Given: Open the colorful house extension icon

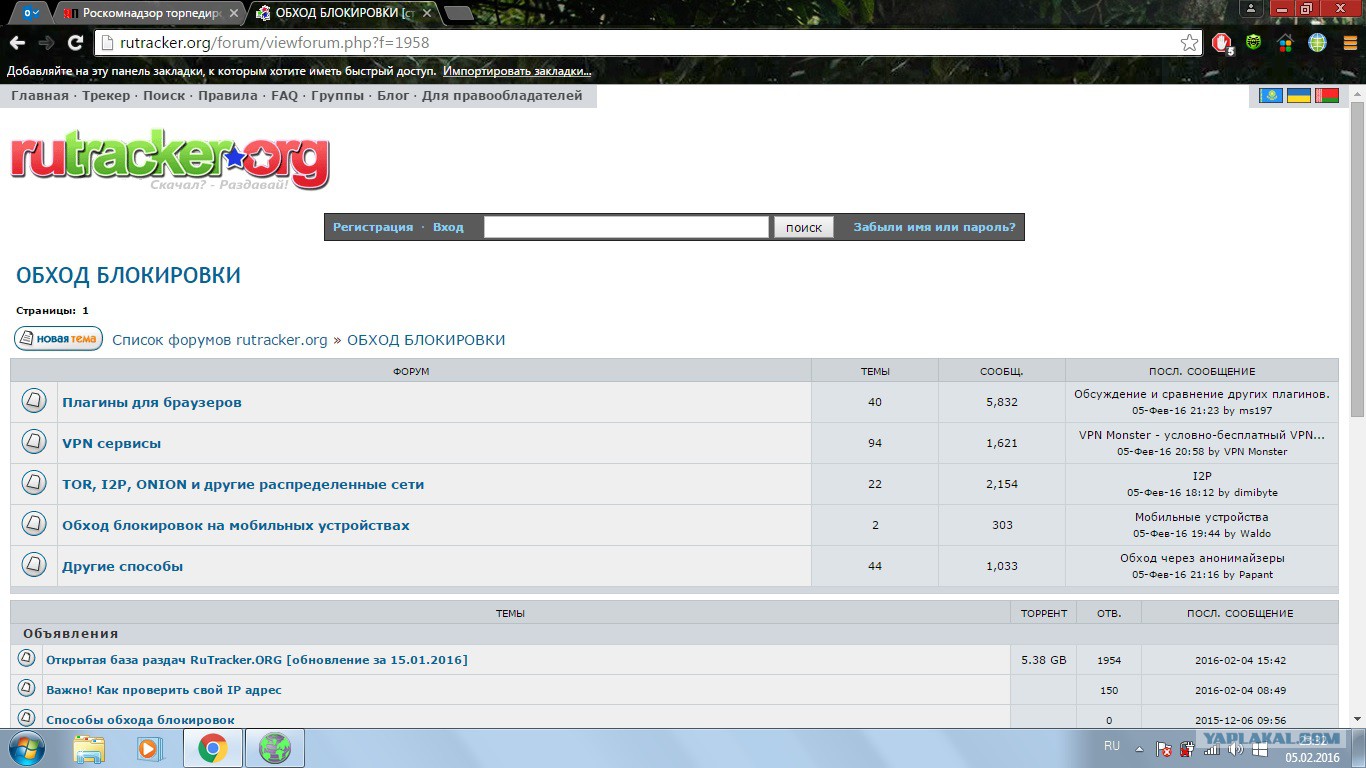Looking at the screenshot, I should point(1286,43).
